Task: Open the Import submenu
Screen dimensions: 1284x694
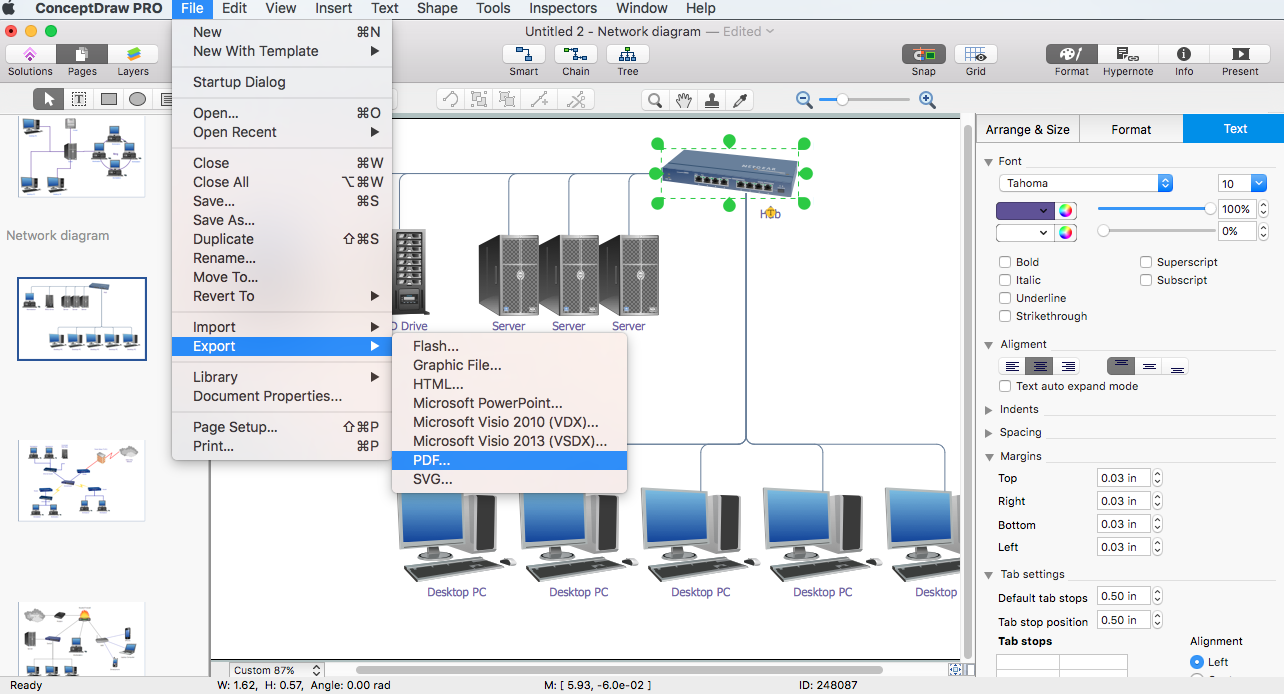Action: pyautogui.click(x=282, y=327)
